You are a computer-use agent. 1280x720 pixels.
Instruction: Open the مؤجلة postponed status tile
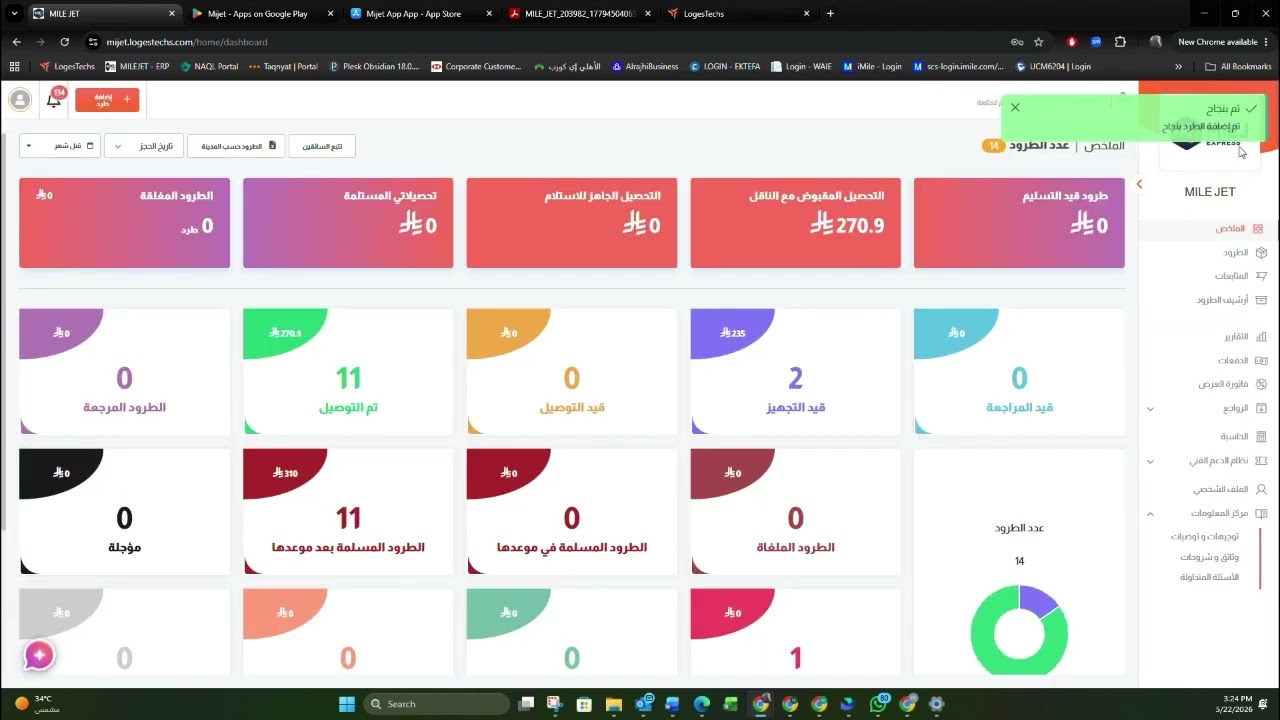tap(124, 512)
